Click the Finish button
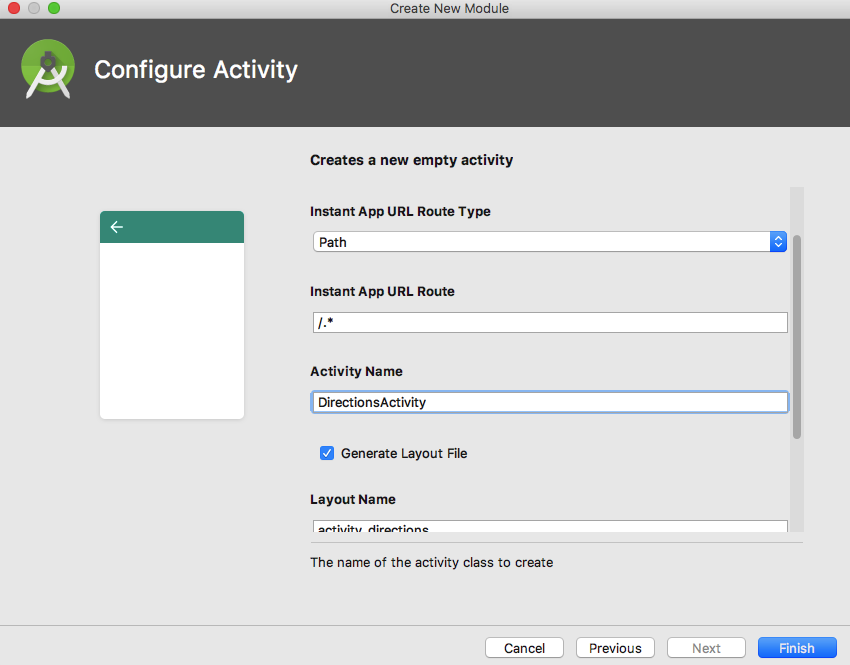The height and width of the screenshot is (665, 850). coord(797,648)
